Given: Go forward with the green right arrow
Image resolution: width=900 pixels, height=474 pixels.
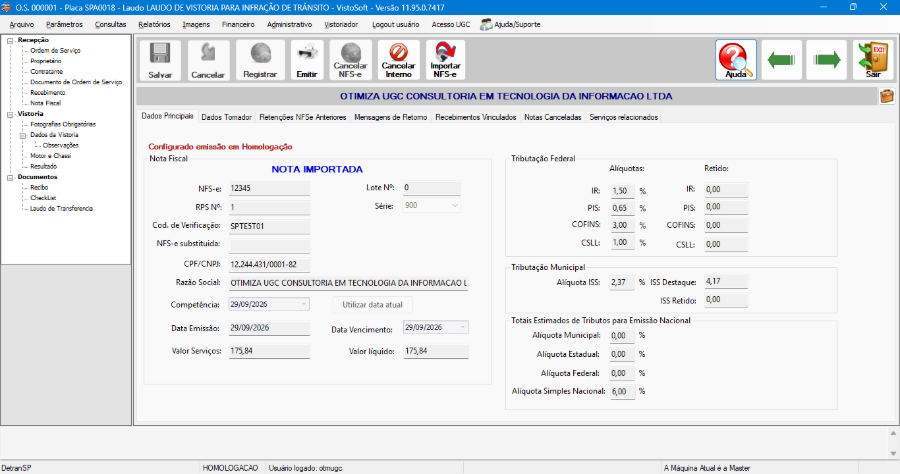Looking at the screenshot, I should click(x=827, y=60).
